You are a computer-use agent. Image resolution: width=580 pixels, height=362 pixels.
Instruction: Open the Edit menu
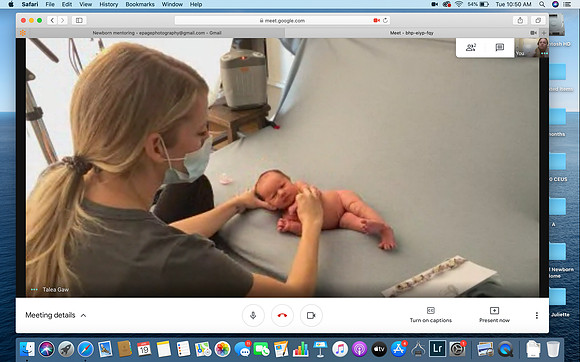67,4
